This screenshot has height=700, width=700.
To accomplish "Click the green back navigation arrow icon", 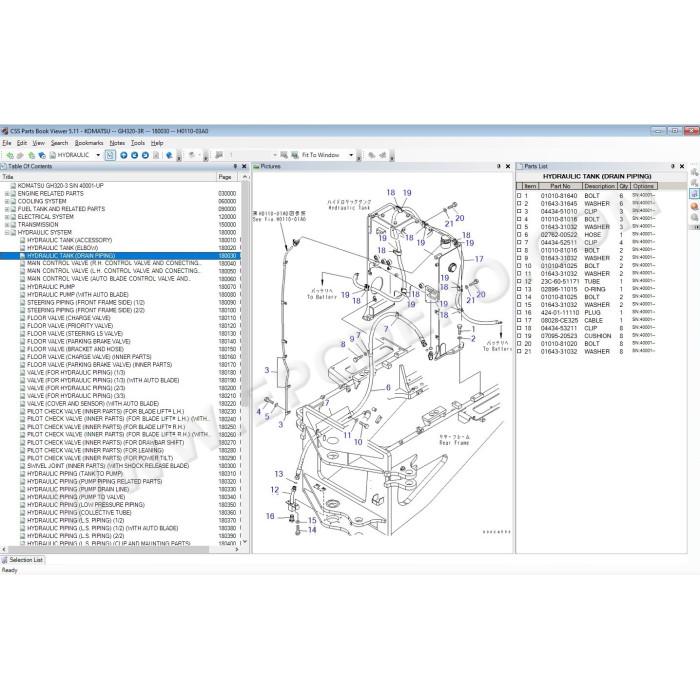I will (9, 155).
